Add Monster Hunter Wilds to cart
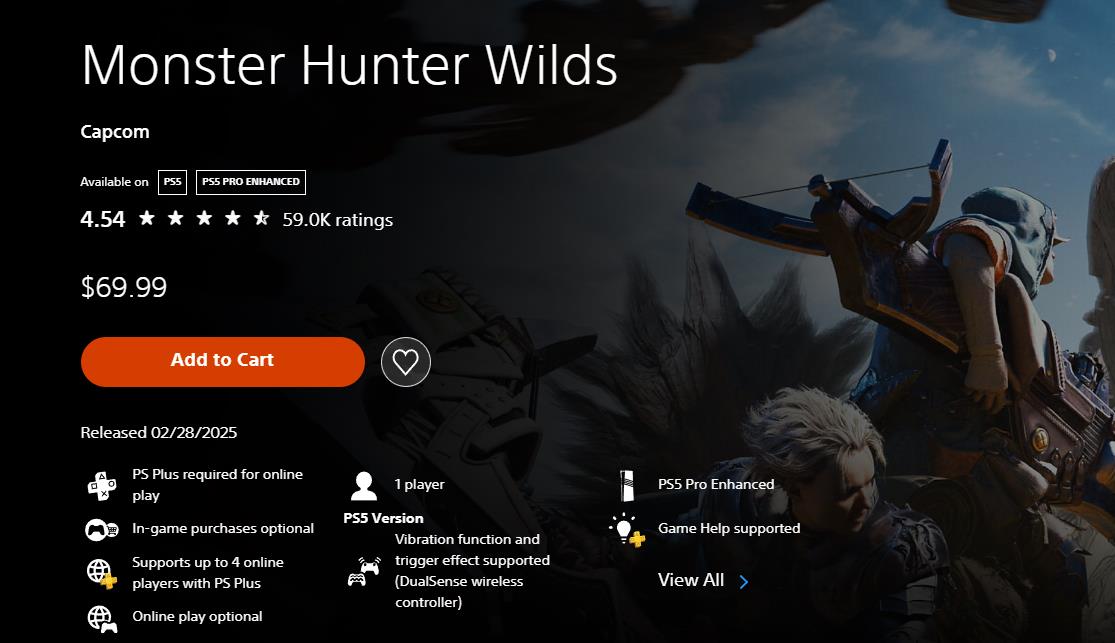The width and height of the screenshot is (1115, 643). click(223, 361)
